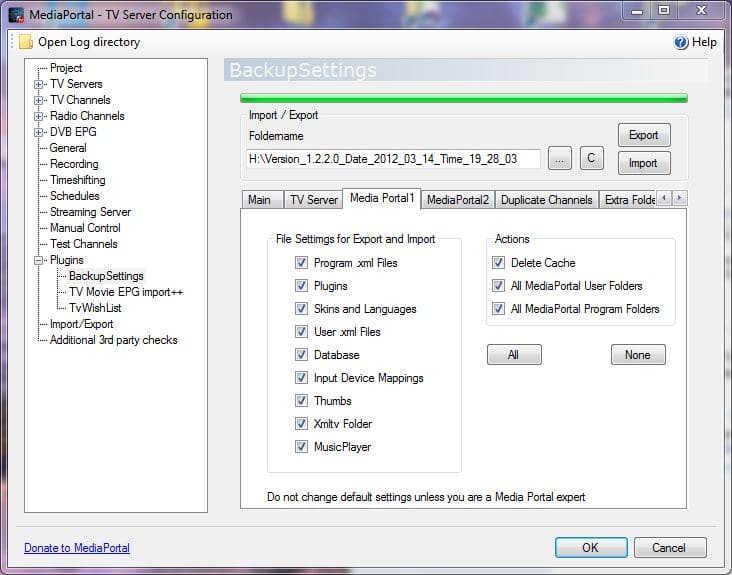Toggle the Xmltv Folder checkbox
The image size is (732, 575).
pos(301,424)
